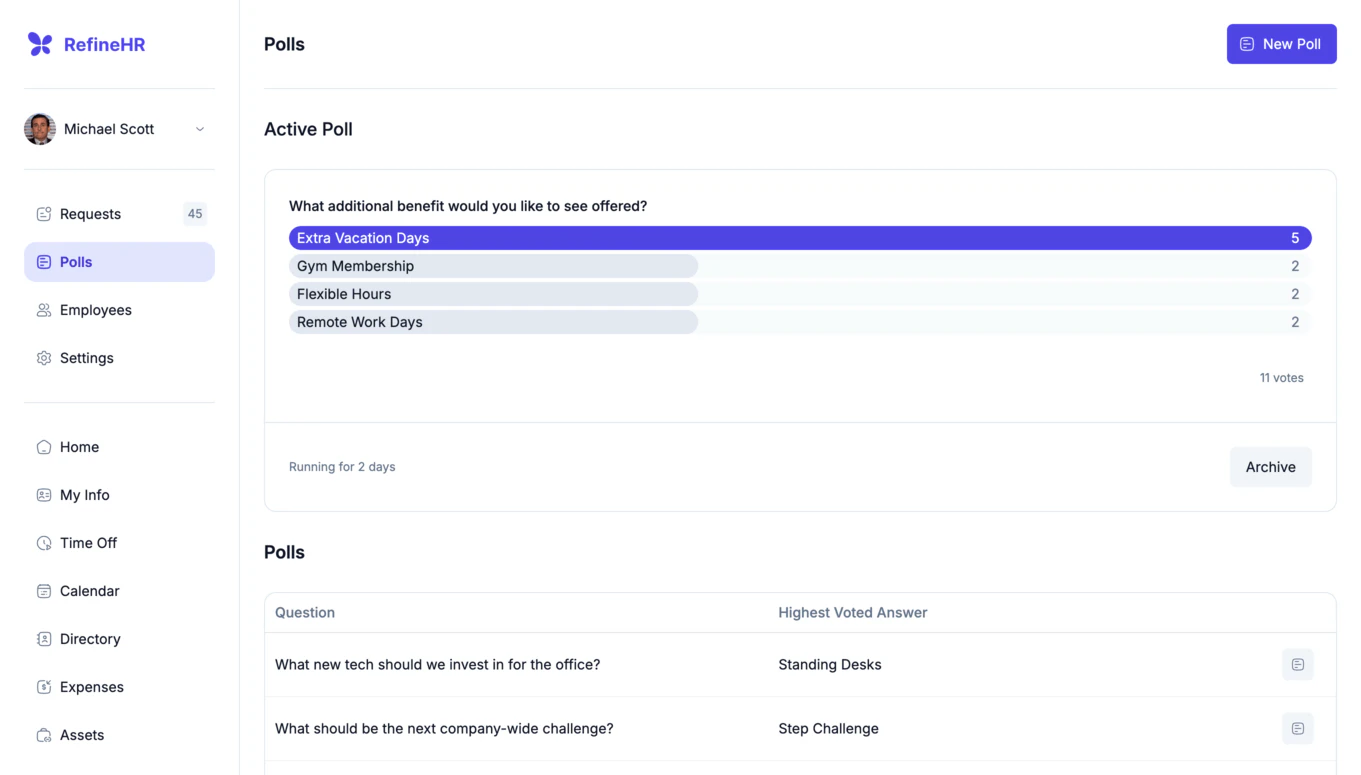The height and width of the screenshot is (775, 1361).
Task: Open Settings via the gear icon
Action: 43,357
